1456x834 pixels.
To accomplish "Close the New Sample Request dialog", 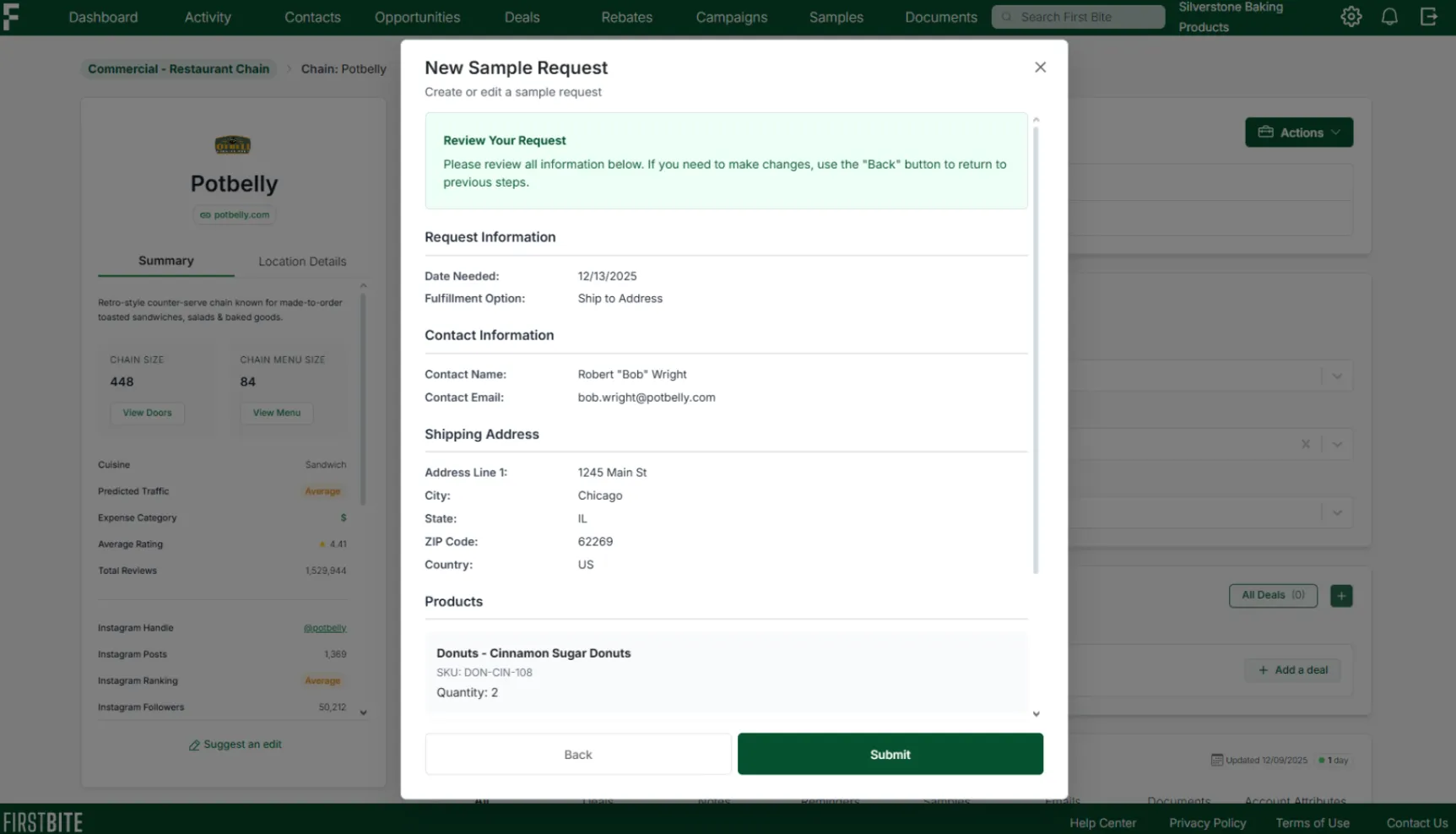I will click(x=1040, y=68).
